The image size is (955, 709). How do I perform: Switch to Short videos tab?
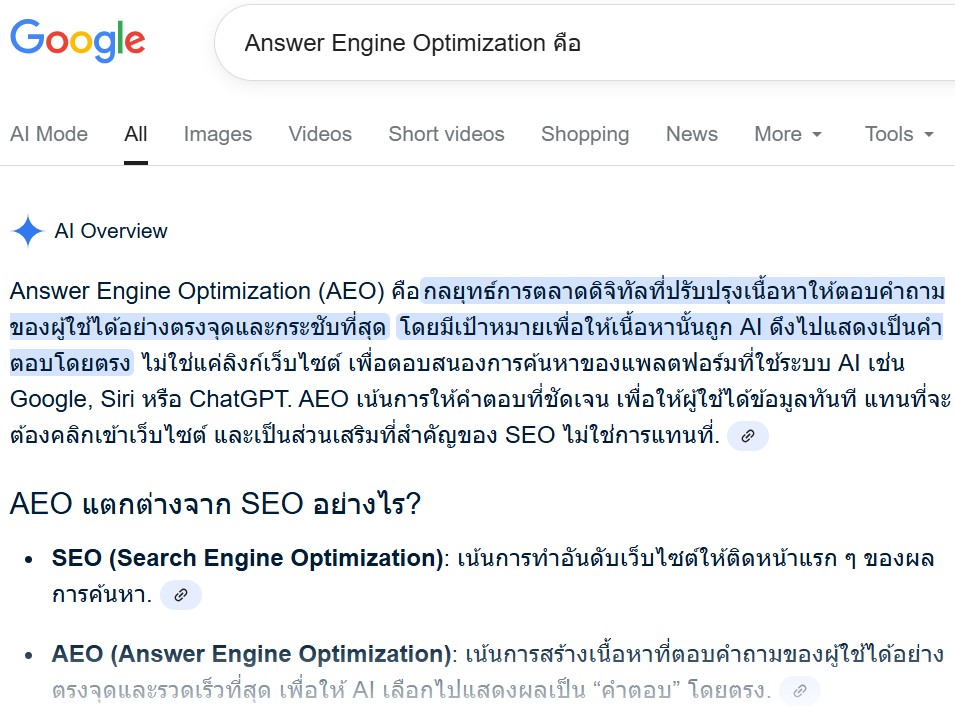tap(446, 134)
